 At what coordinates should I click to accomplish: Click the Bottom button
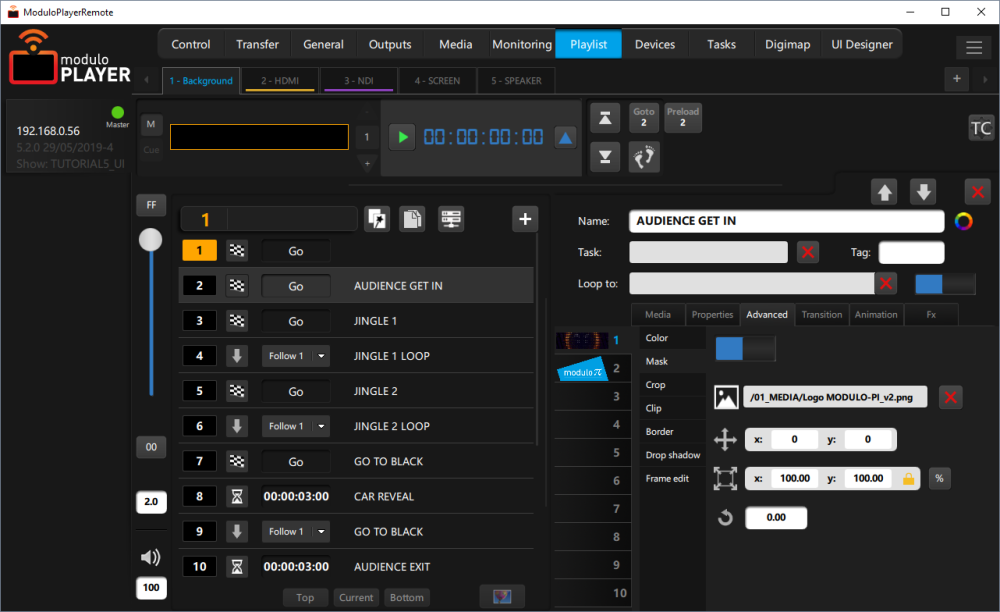click(x=407, y=597)
